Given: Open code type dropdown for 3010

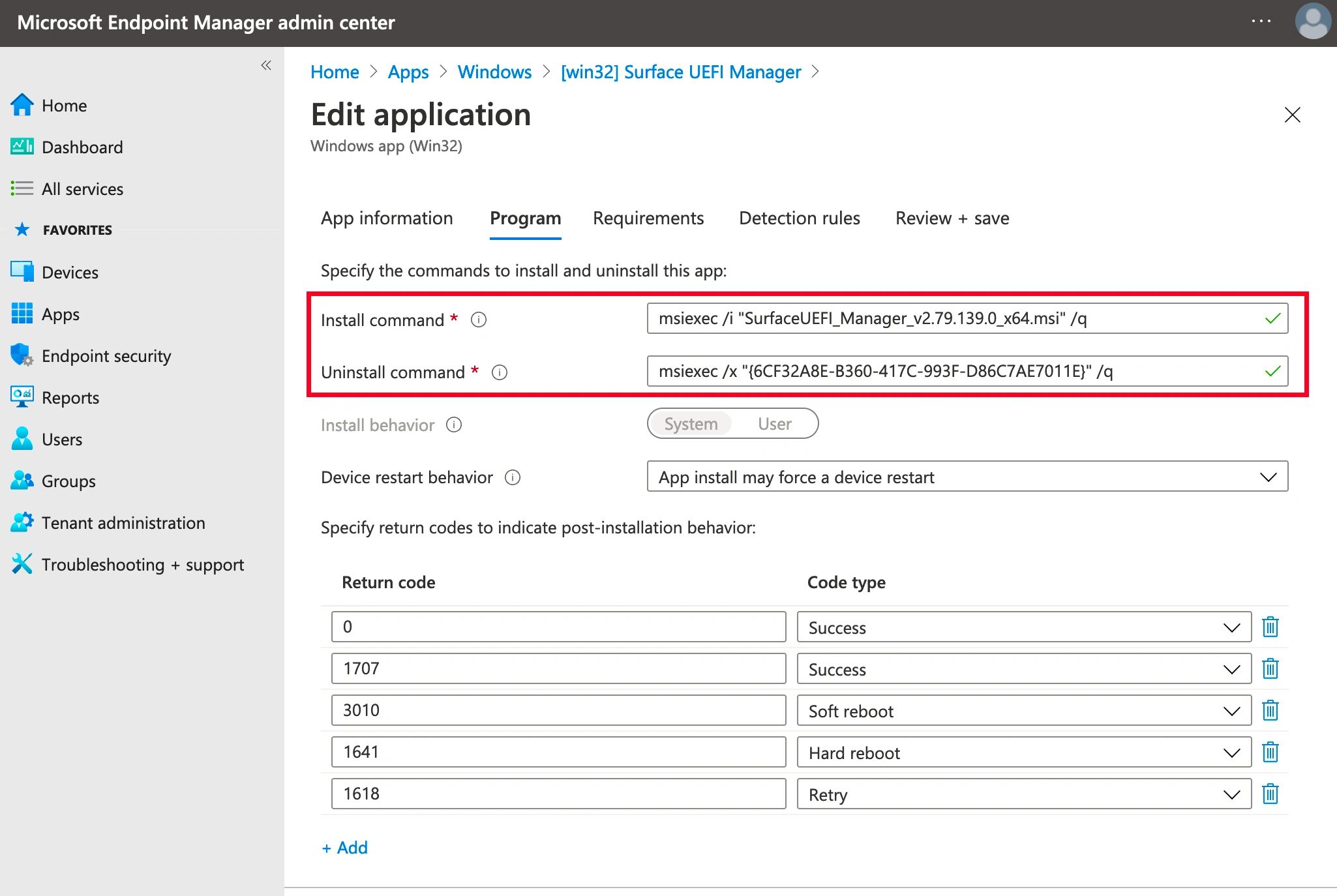Looking at the screenshot, I should [1023, 711].
